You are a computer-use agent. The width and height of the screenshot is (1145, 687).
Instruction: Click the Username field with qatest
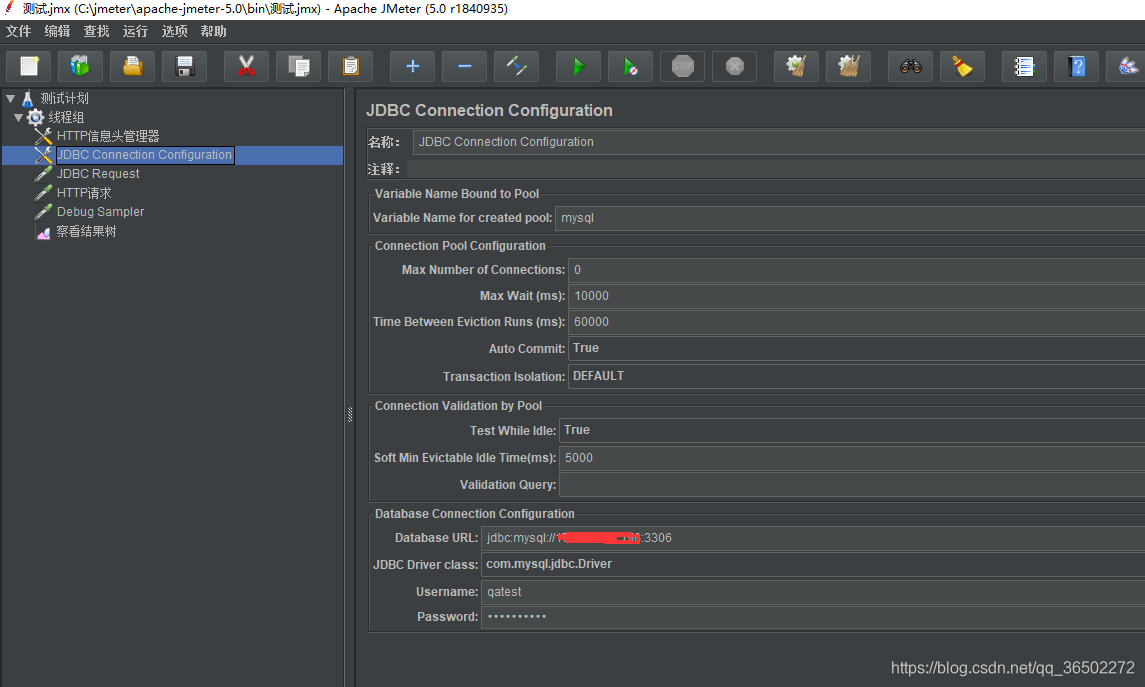813,591
